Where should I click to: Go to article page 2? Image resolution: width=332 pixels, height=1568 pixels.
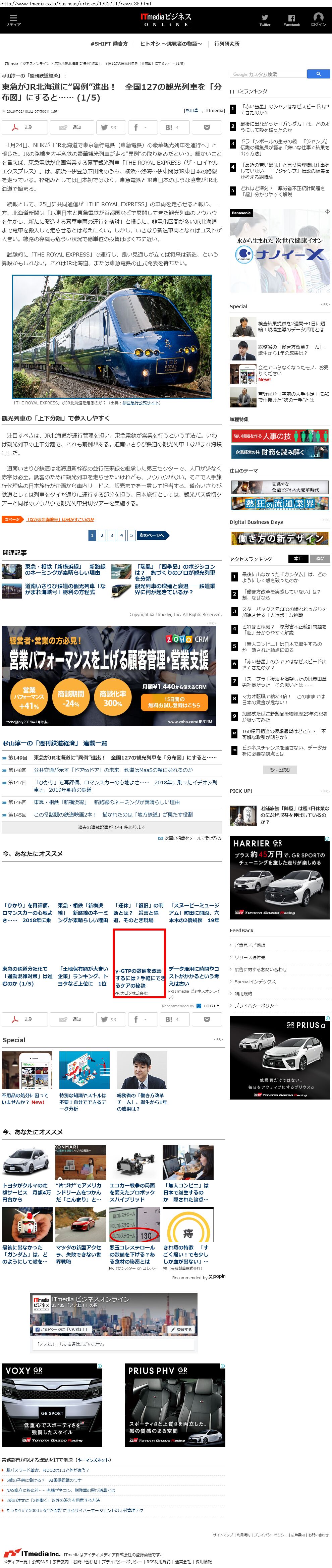click(102, 535)
